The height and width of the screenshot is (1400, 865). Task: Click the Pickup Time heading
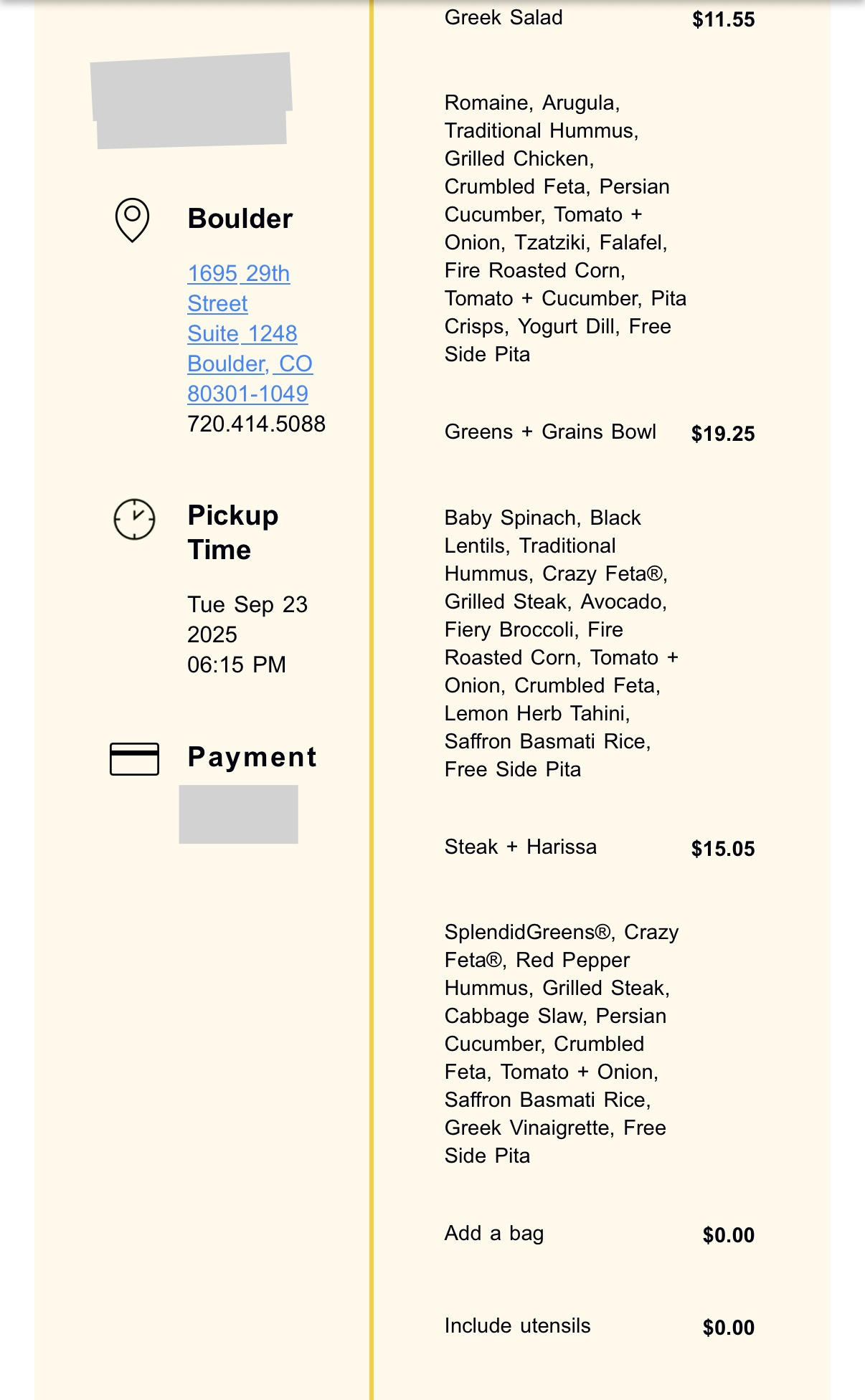[x=232, y=532]
